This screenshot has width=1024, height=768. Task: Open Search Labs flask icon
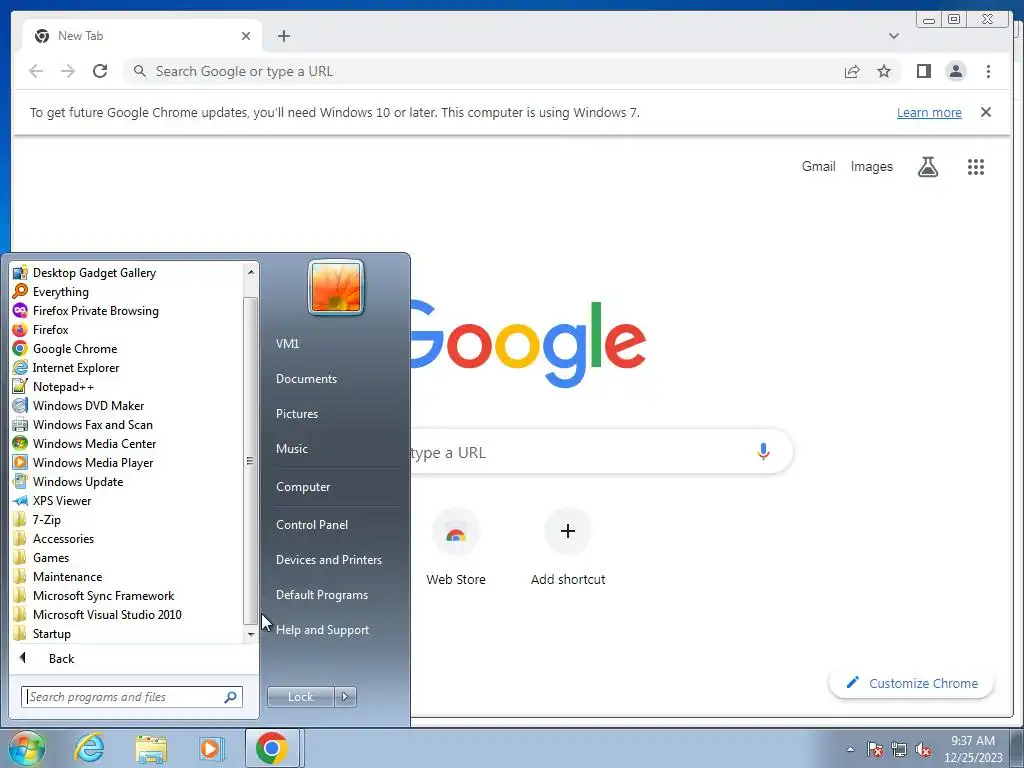coord(928,167)
